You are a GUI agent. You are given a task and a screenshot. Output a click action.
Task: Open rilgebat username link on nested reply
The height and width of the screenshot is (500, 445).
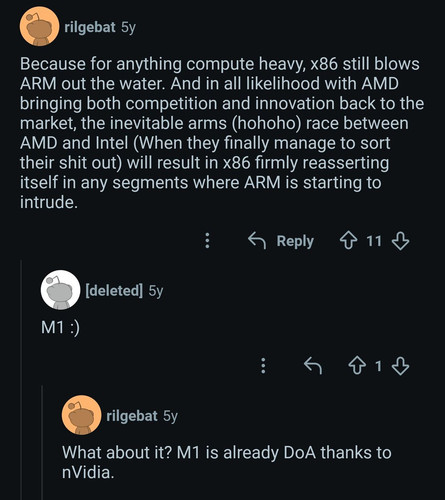click(132, 416)
